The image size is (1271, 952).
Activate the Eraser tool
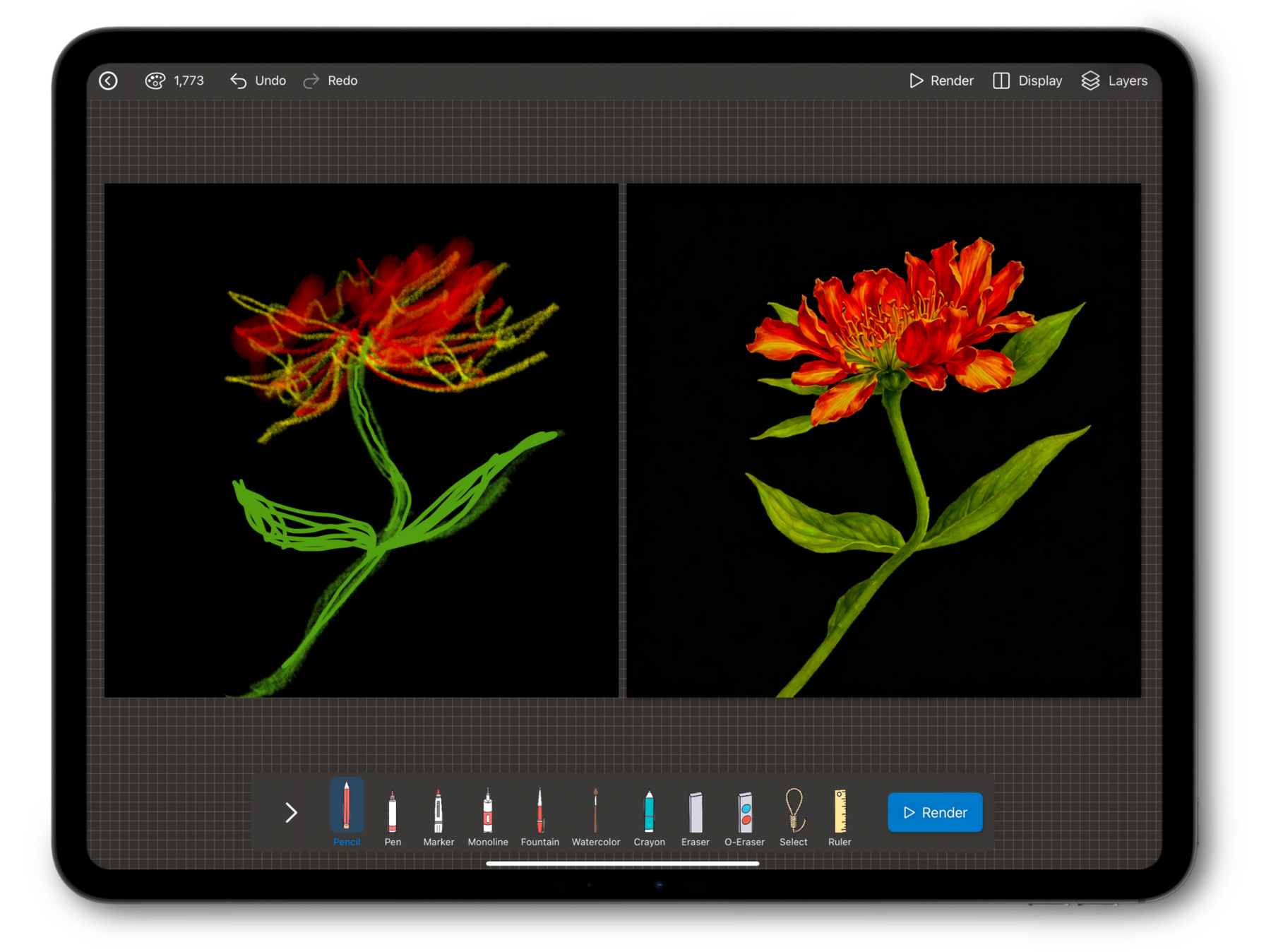696,814
